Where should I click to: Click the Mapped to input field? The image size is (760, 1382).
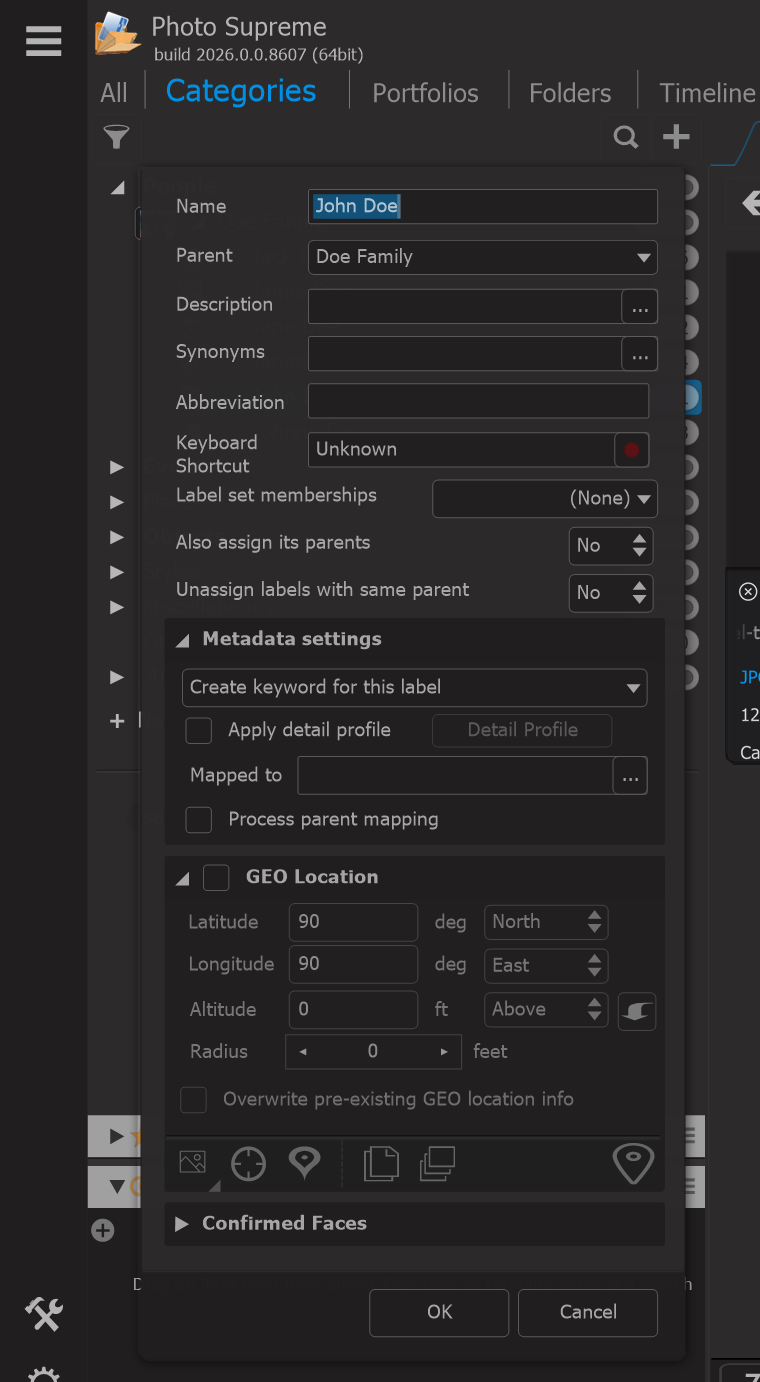(455, 776)
